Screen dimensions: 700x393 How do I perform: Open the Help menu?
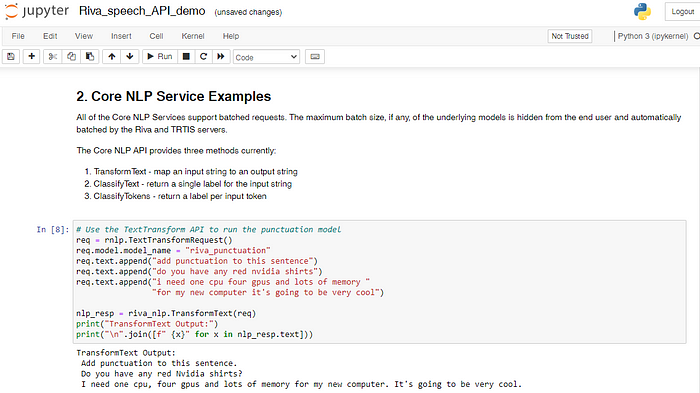231,36
